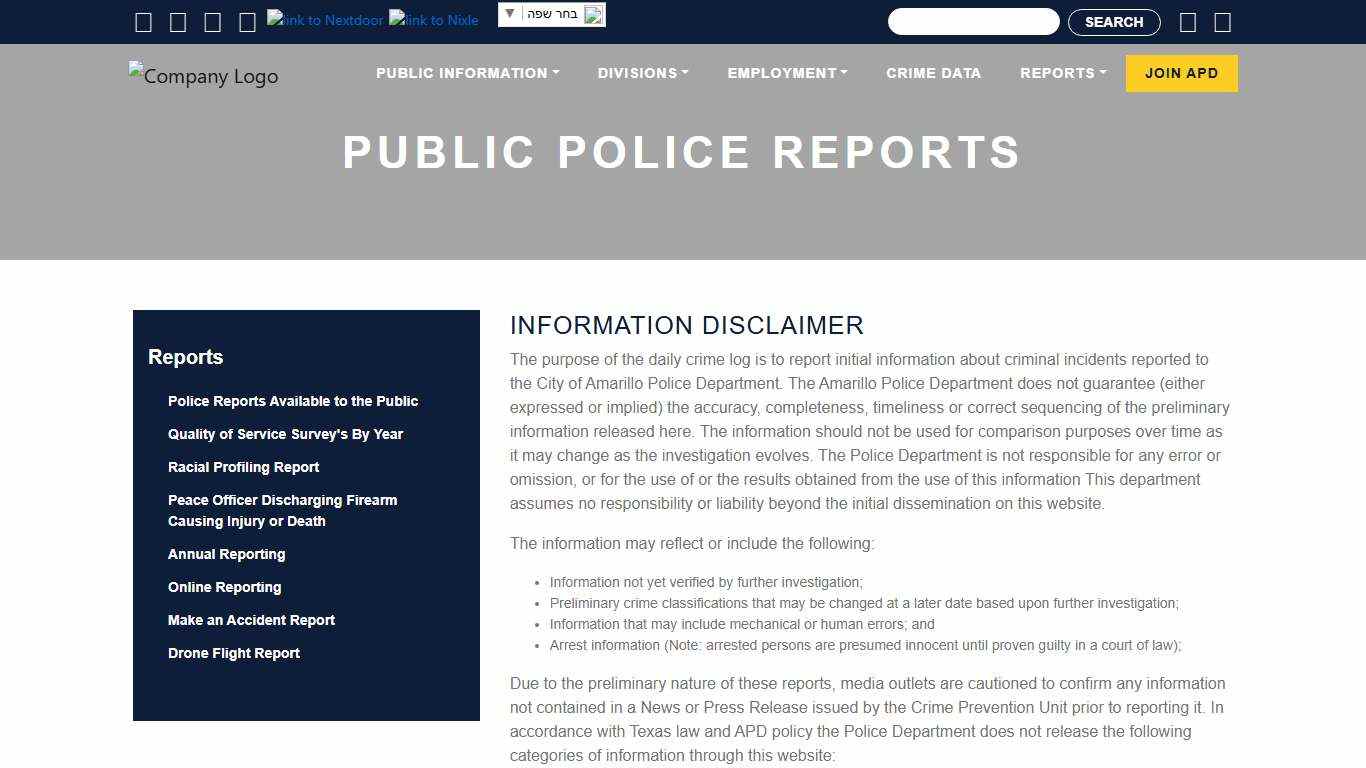This screenshot has width=1366, height=768.
Task: Click the icon beside the SEARCH button
Action: (1188, 21)
